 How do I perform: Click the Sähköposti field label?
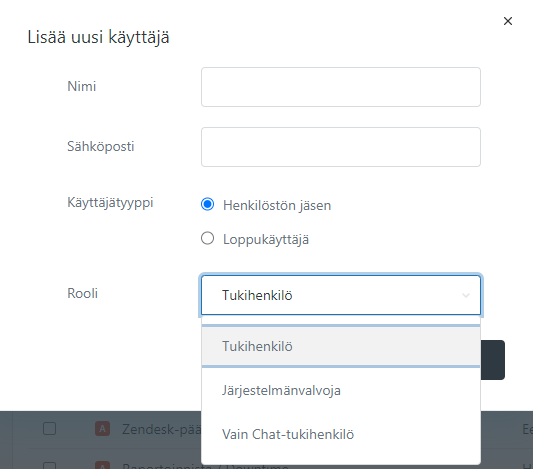pos(101,146)
